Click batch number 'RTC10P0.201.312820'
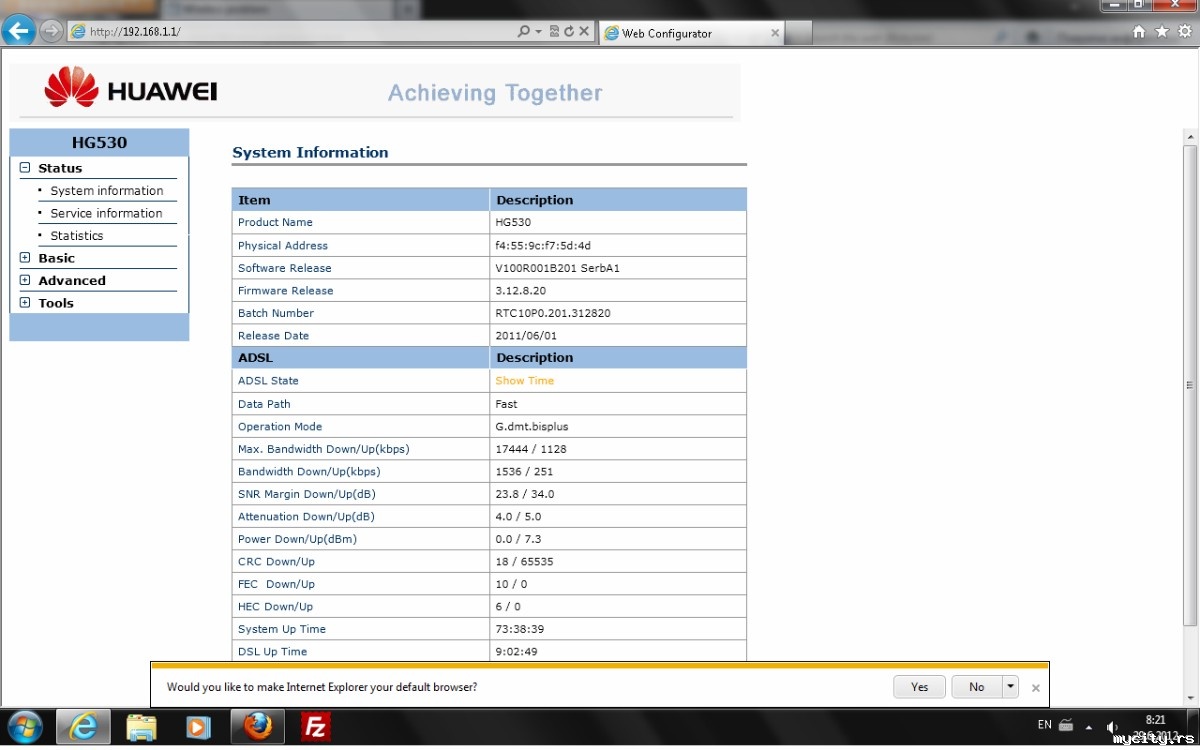The height and width of the screenshot is (750, 1200). pos(553,313)
